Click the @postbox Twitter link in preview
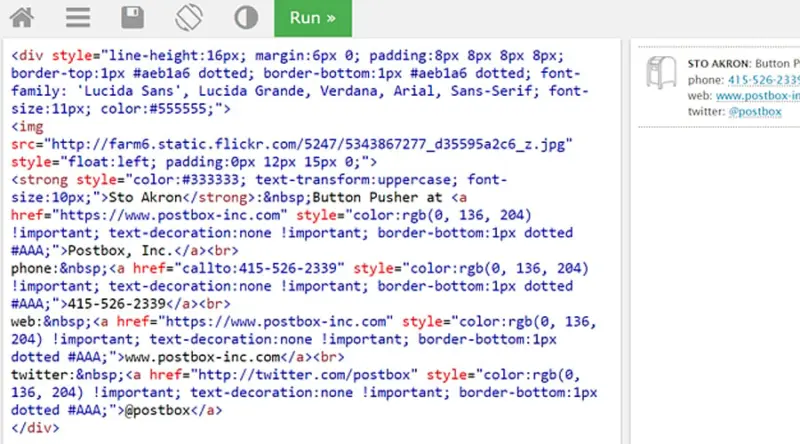 point(755,111)
